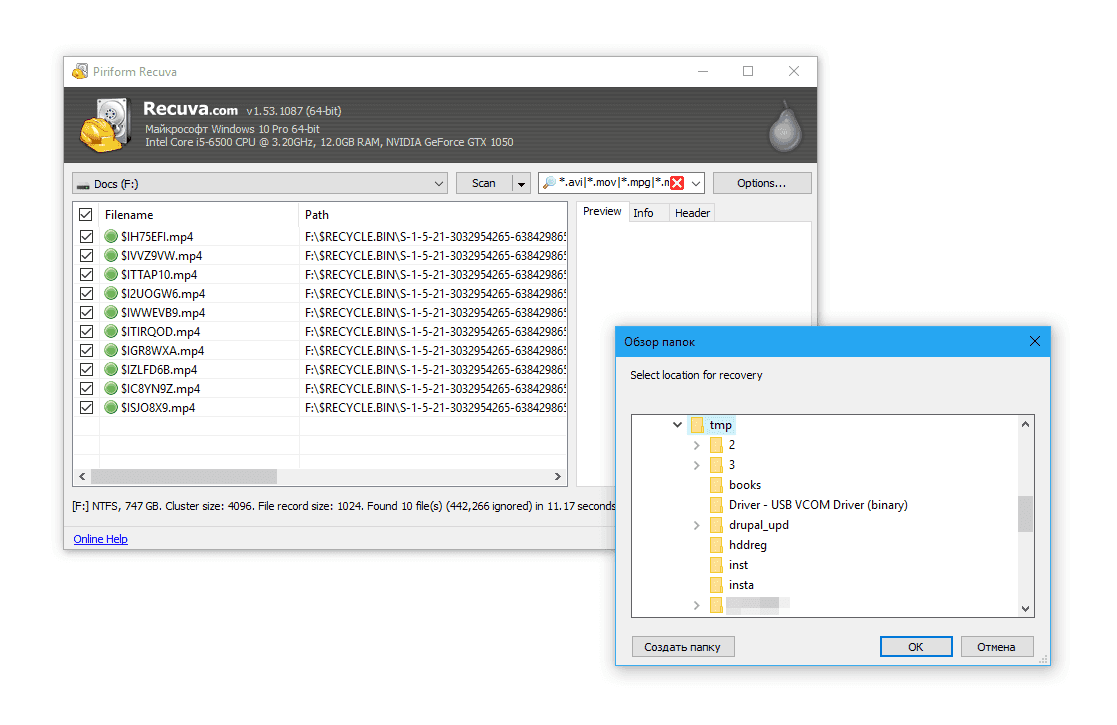Click Создать папку to create folder
The image size is (1117, 725).
(x=682, y=647)
